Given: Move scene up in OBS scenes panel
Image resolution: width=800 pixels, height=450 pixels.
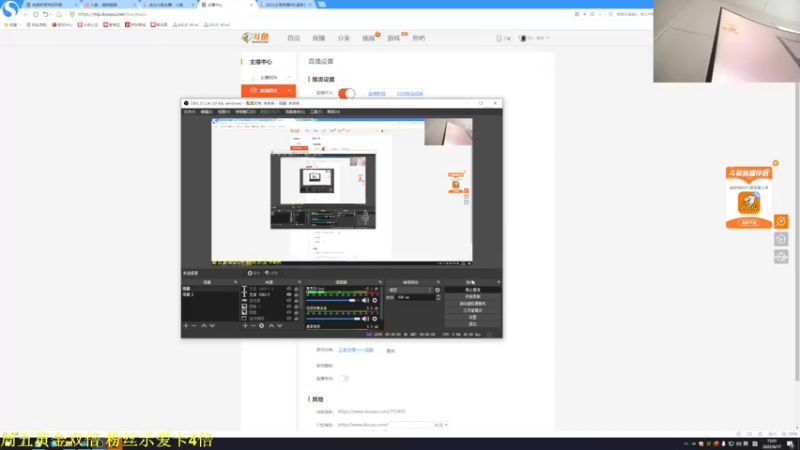Looking at the screenshot, I should coord(204,326).
